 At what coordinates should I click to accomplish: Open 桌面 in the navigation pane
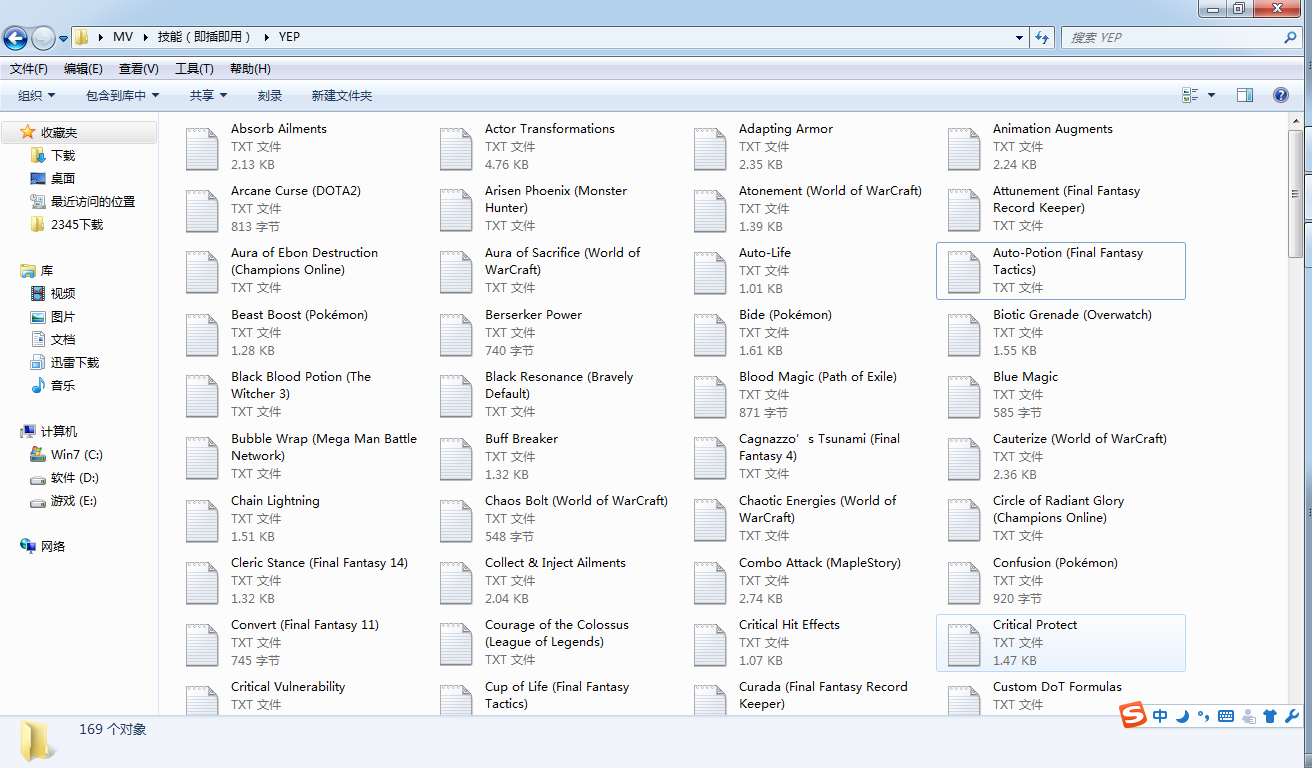pyautogui.click(x=63, y=178)
